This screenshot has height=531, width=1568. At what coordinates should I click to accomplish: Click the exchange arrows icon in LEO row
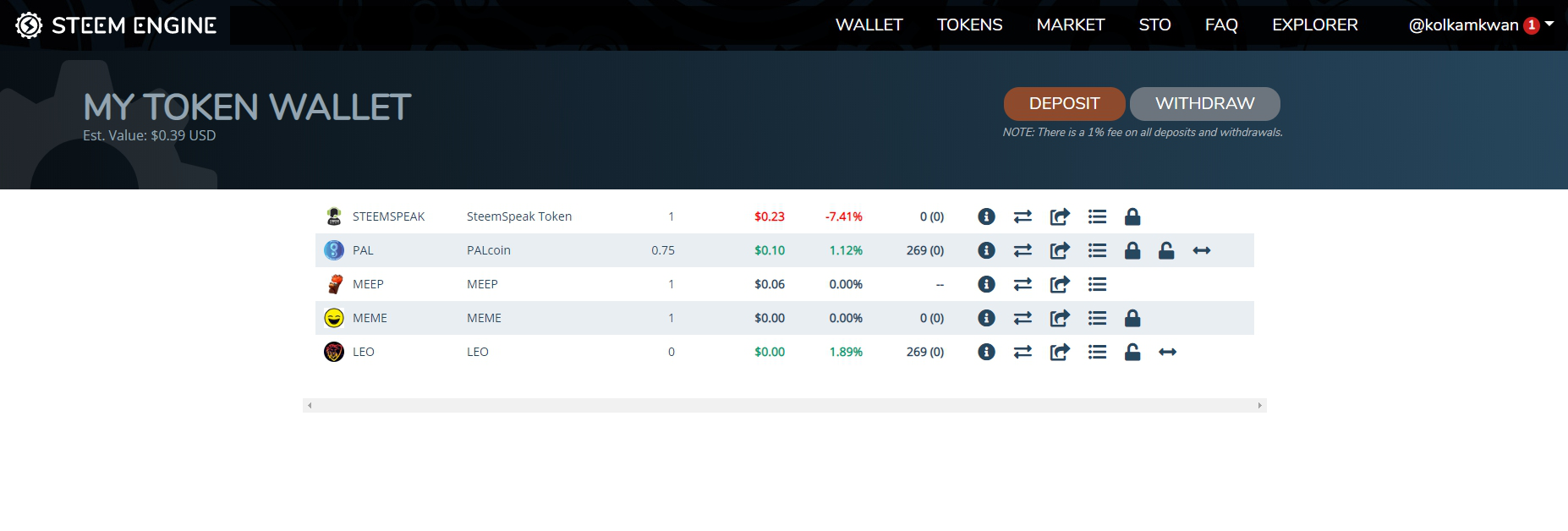tap(1022, 352)
